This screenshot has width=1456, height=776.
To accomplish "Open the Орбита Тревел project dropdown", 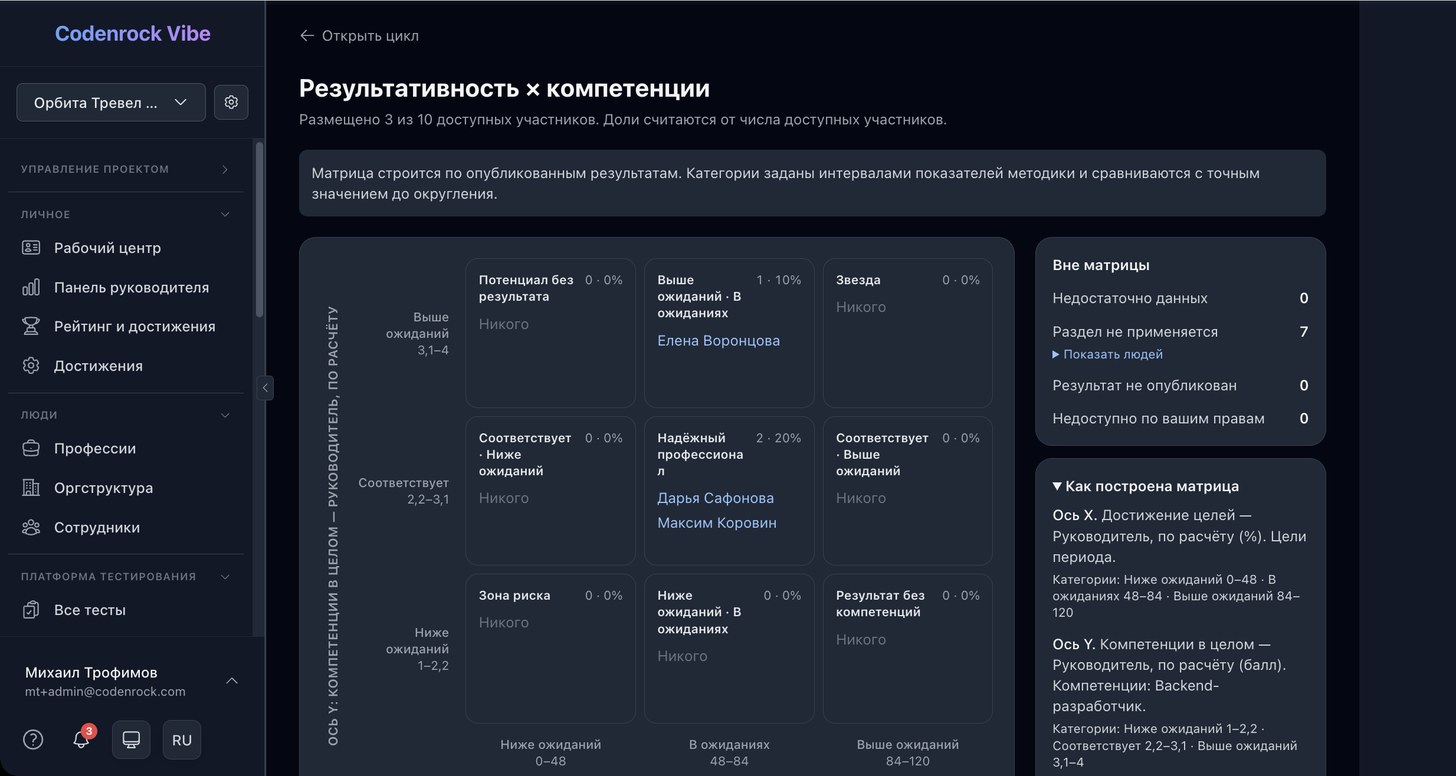I will [111, 102].
